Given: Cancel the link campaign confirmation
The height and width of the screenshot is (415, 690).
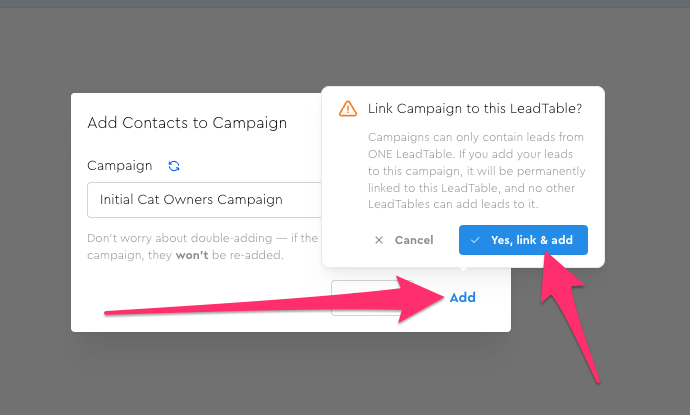Looking at the screenshot, I should [x=403, y=240].
